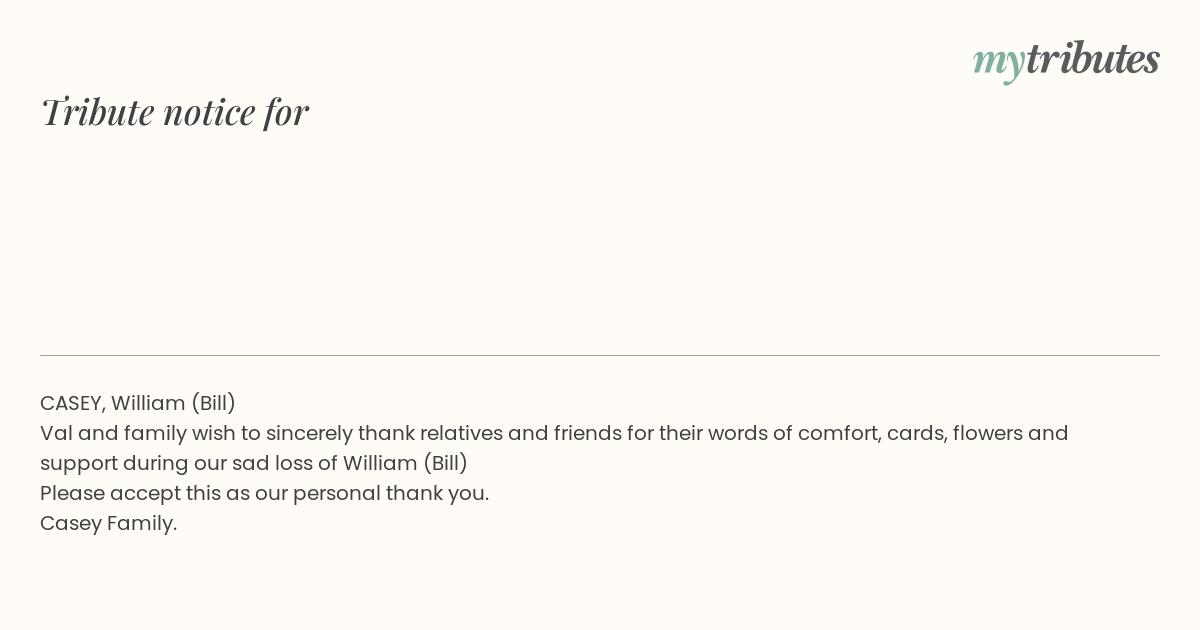The width and height of the screenshot is (1200, 630).
Task: Click the mytributes logo
Action: pyautogui.click(x=1066, y=60)
